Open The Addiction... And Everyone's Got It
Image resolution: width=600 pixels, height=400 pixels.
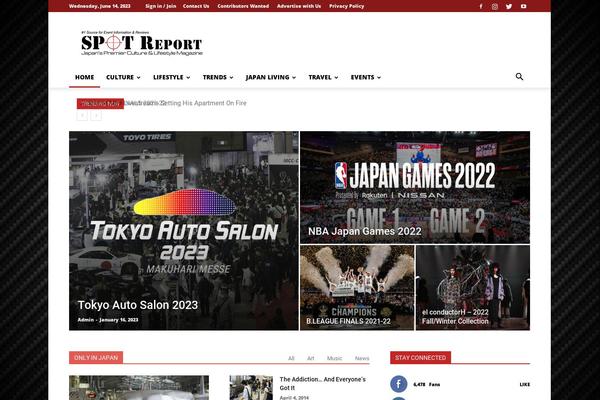point(323,383)
